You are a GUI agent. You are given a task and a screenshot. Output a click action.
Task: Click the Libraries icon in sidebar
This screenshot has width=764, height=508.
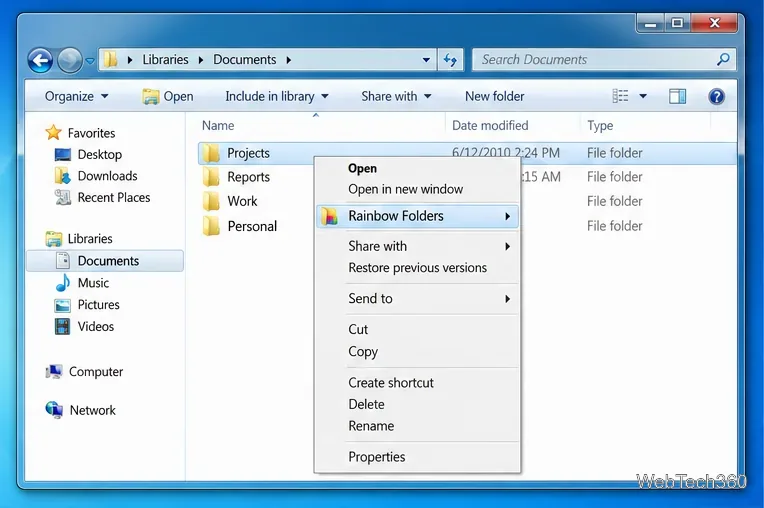click(x=54, y=239)
